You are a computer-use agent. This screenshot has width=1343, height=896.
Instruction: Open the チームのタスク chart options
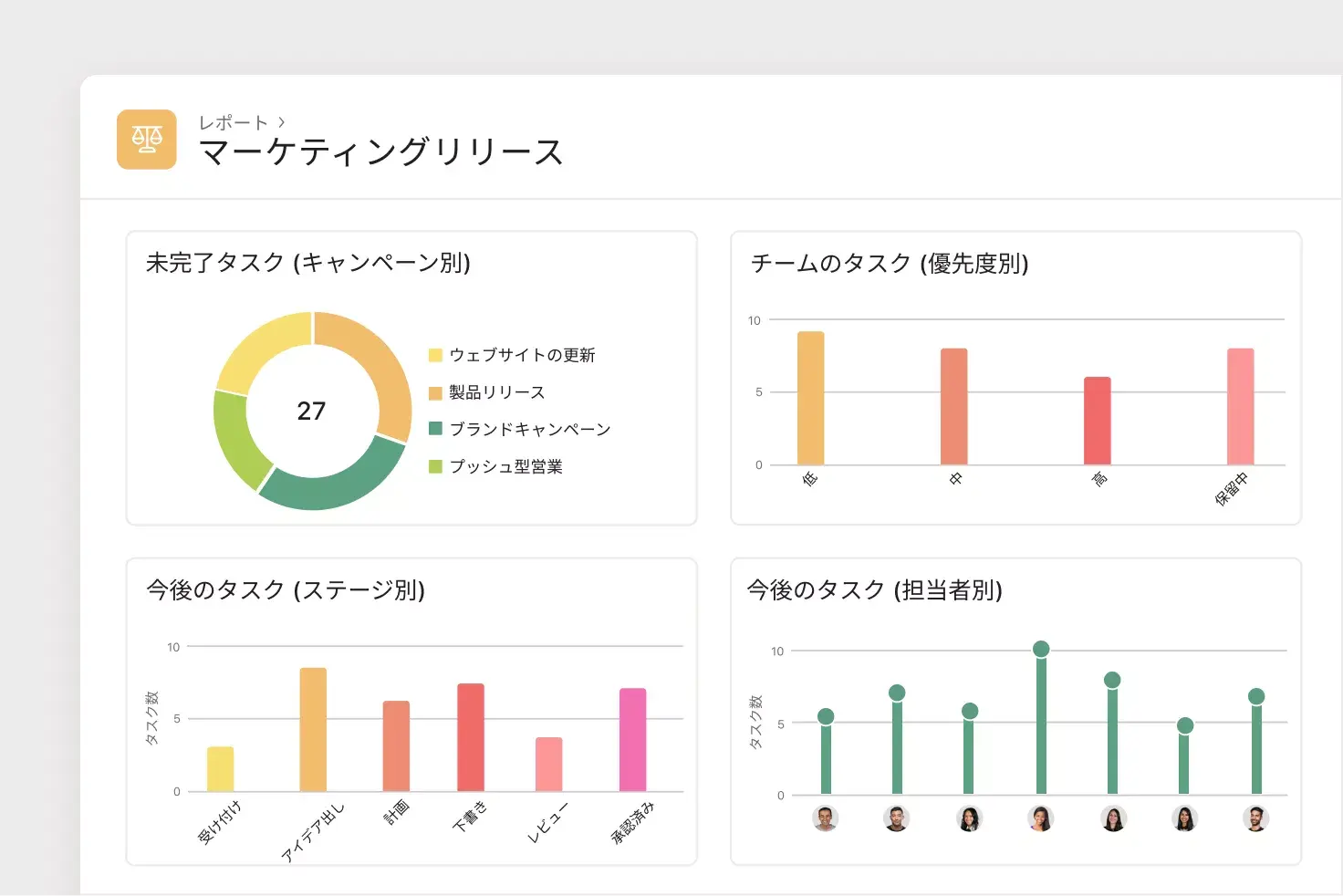[888, 265]
